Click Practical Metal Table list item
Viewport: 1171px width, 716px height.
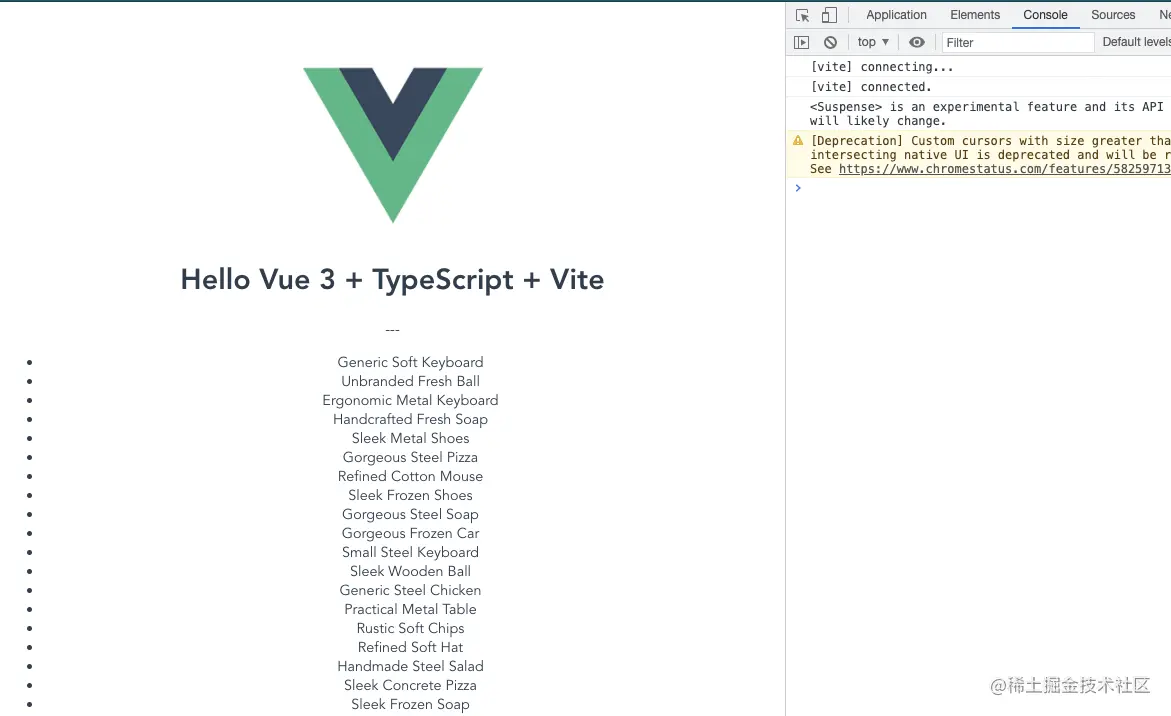tap(410, 609)
